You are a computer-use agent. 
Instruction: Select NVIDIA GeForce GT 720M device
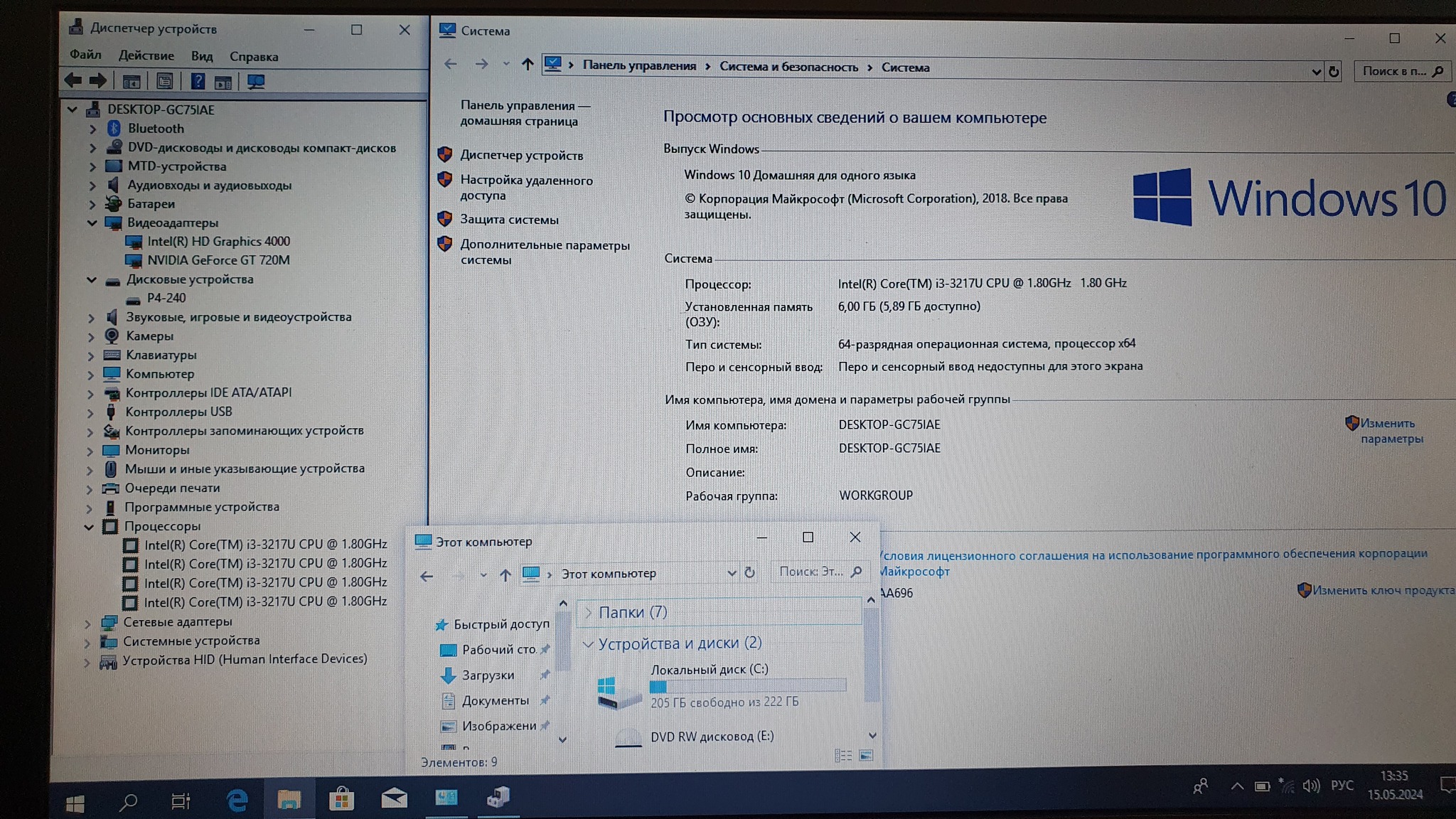pos(218,260)
